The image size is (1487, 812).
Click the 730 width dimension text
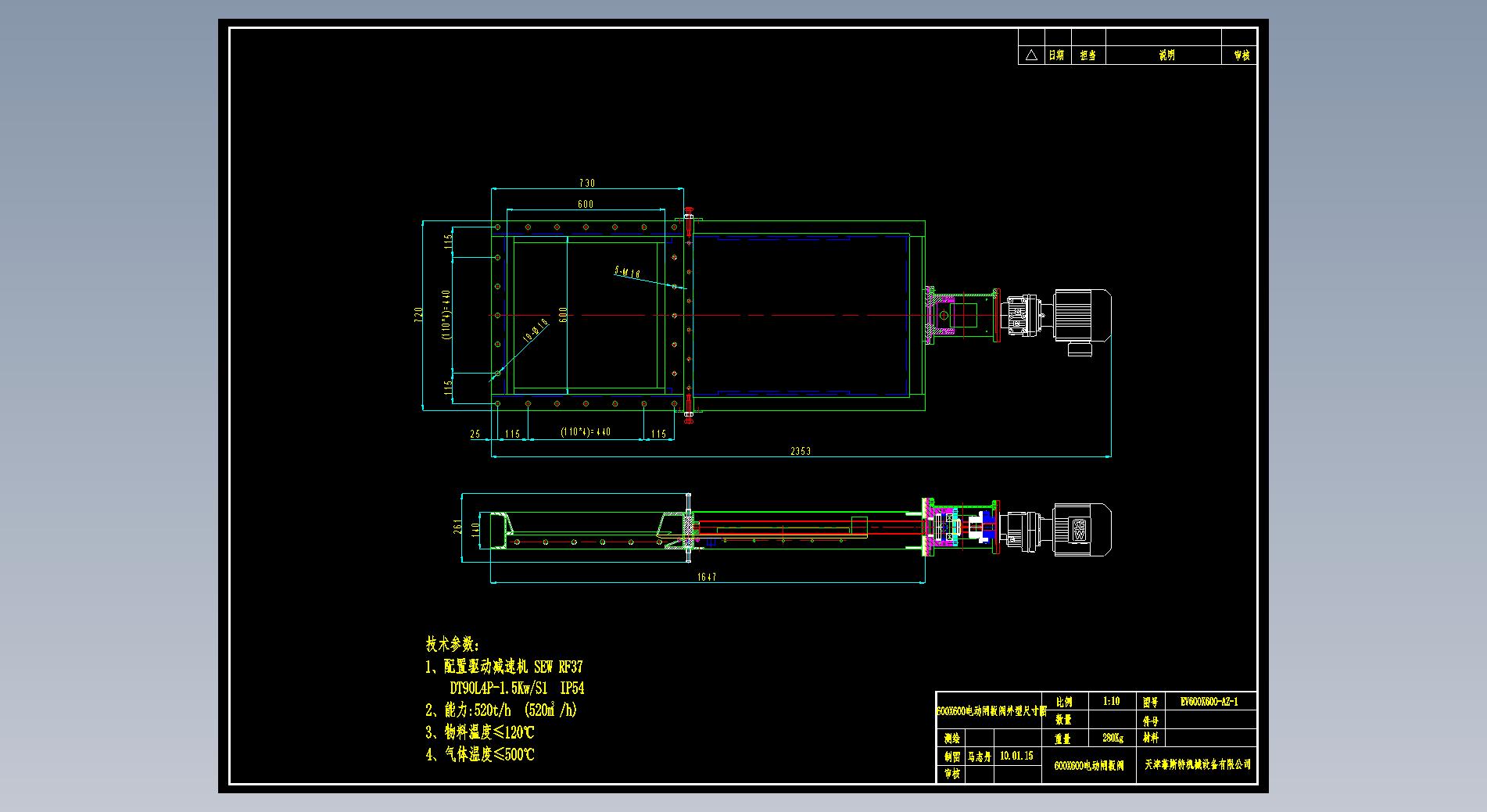(x=586, y=183)
